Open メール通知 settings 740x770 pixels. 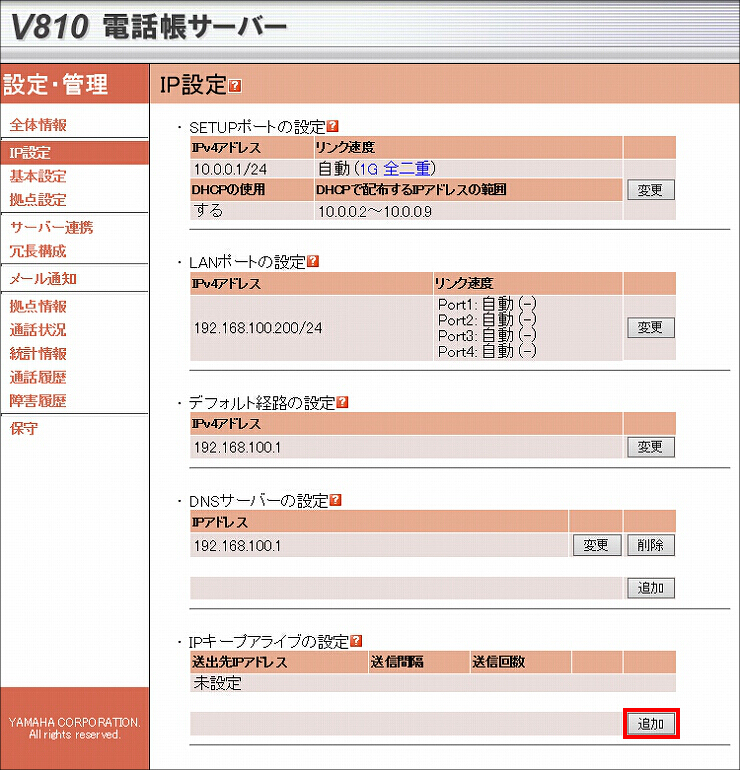coord(43,279)
